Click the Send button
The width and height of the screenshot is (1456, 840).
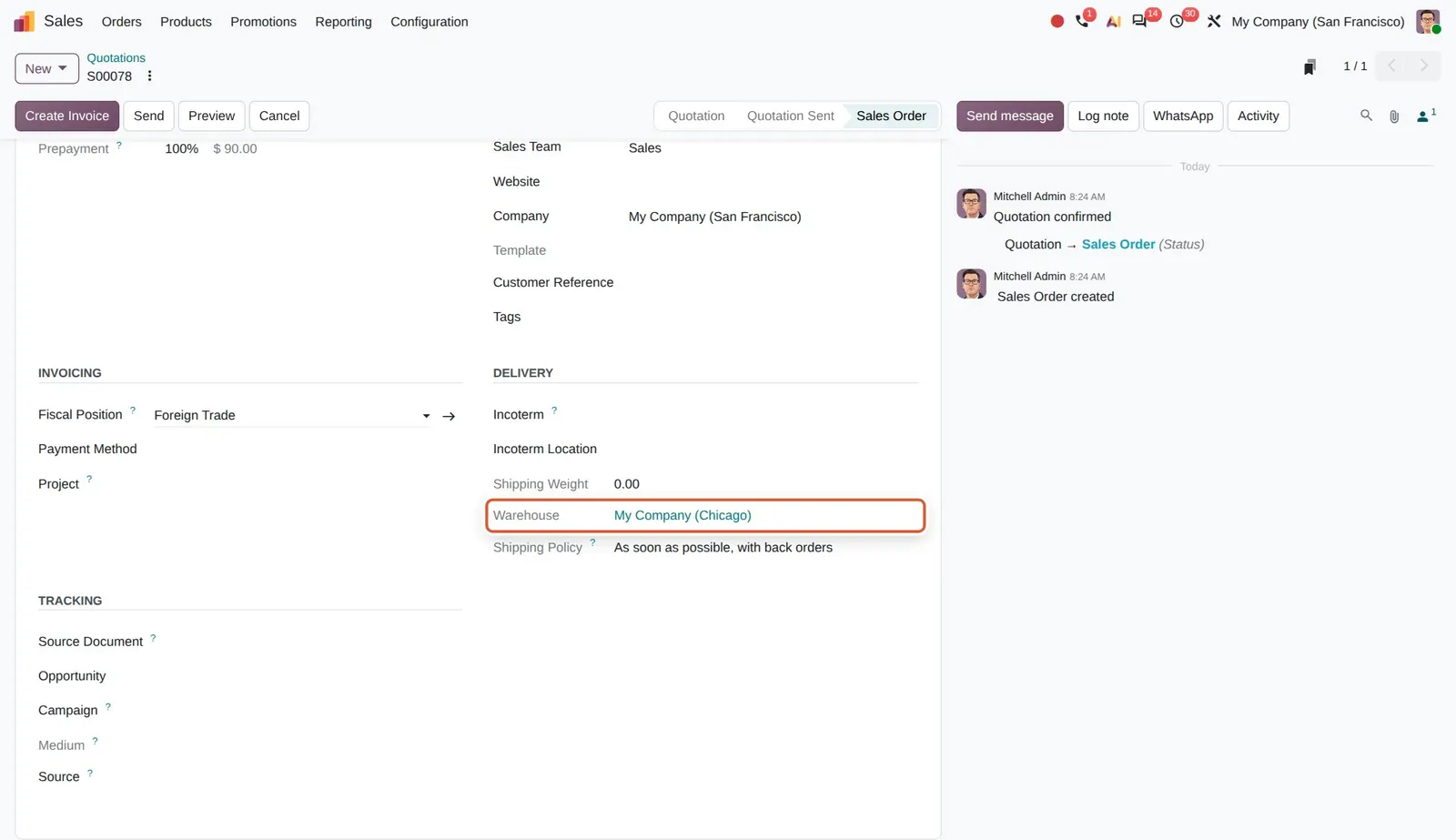point(148,116)
